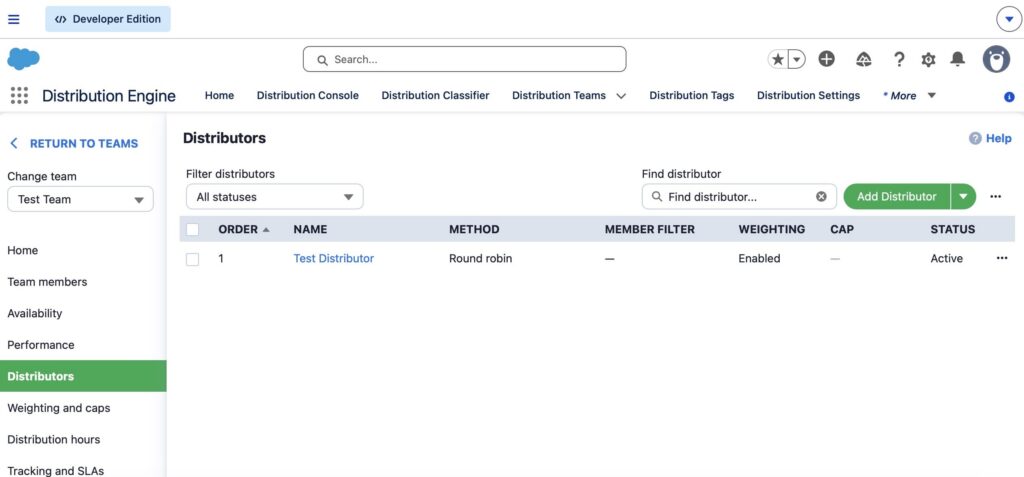The width and height of the screenshot is (1024, 477).
Task: Open the Distribution Classifier tab
Action: (x=435, y=95)
